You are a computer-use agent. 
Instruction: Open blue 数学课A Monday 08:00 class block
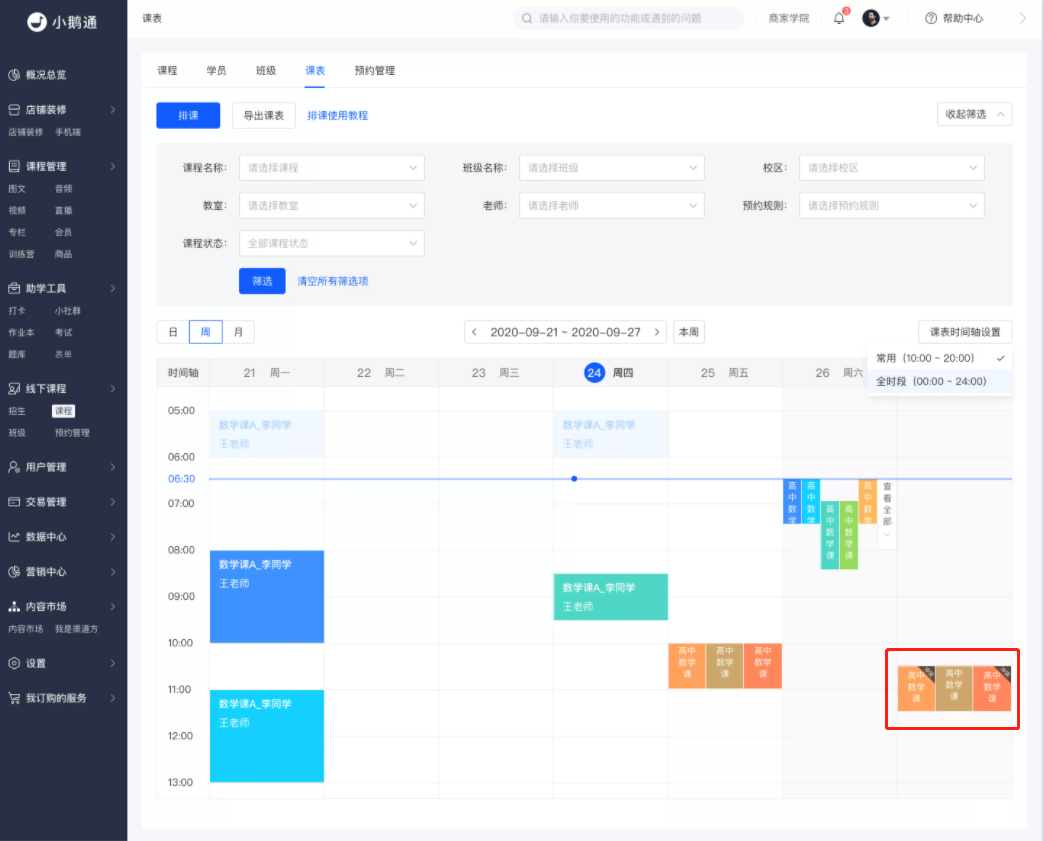267,596
